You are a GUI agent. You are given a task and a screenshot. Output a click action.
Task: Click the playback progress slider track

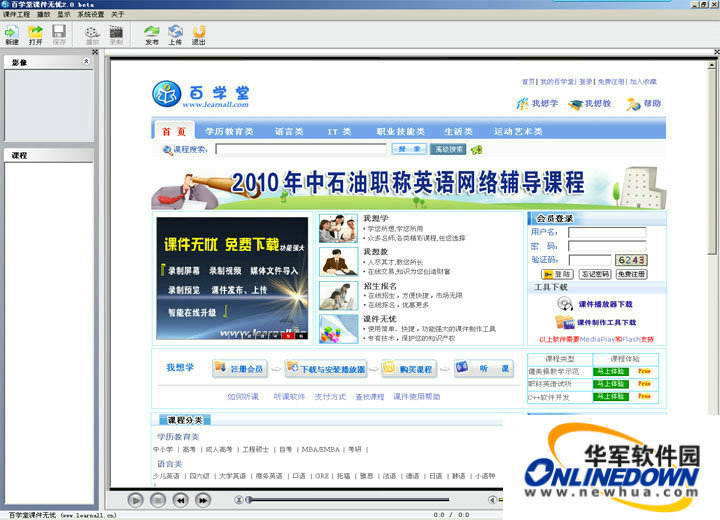tap(349, 499)
